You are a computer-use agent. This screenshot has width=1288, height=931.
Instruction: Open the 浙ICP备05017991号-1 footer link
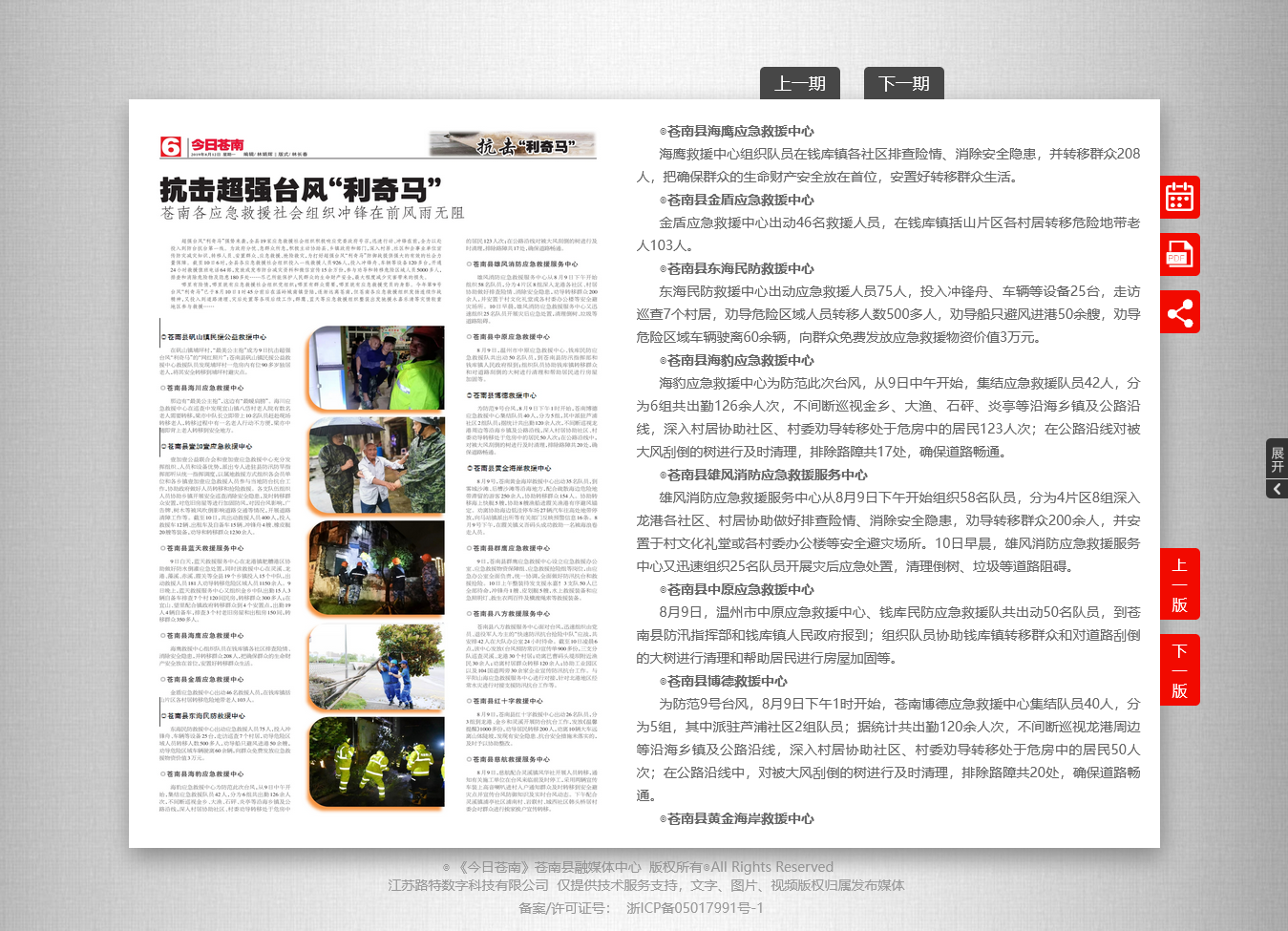[x=694, y=907]
